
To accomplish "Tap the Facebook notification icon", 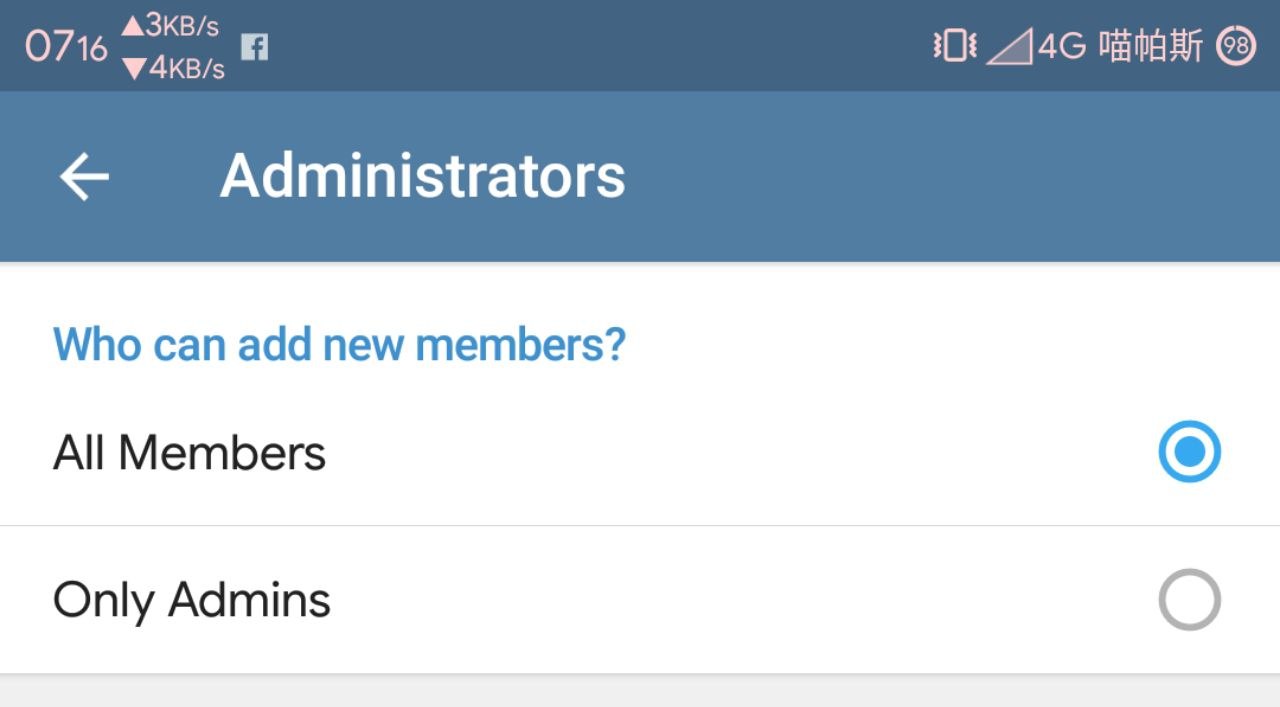I will [255, 47].
